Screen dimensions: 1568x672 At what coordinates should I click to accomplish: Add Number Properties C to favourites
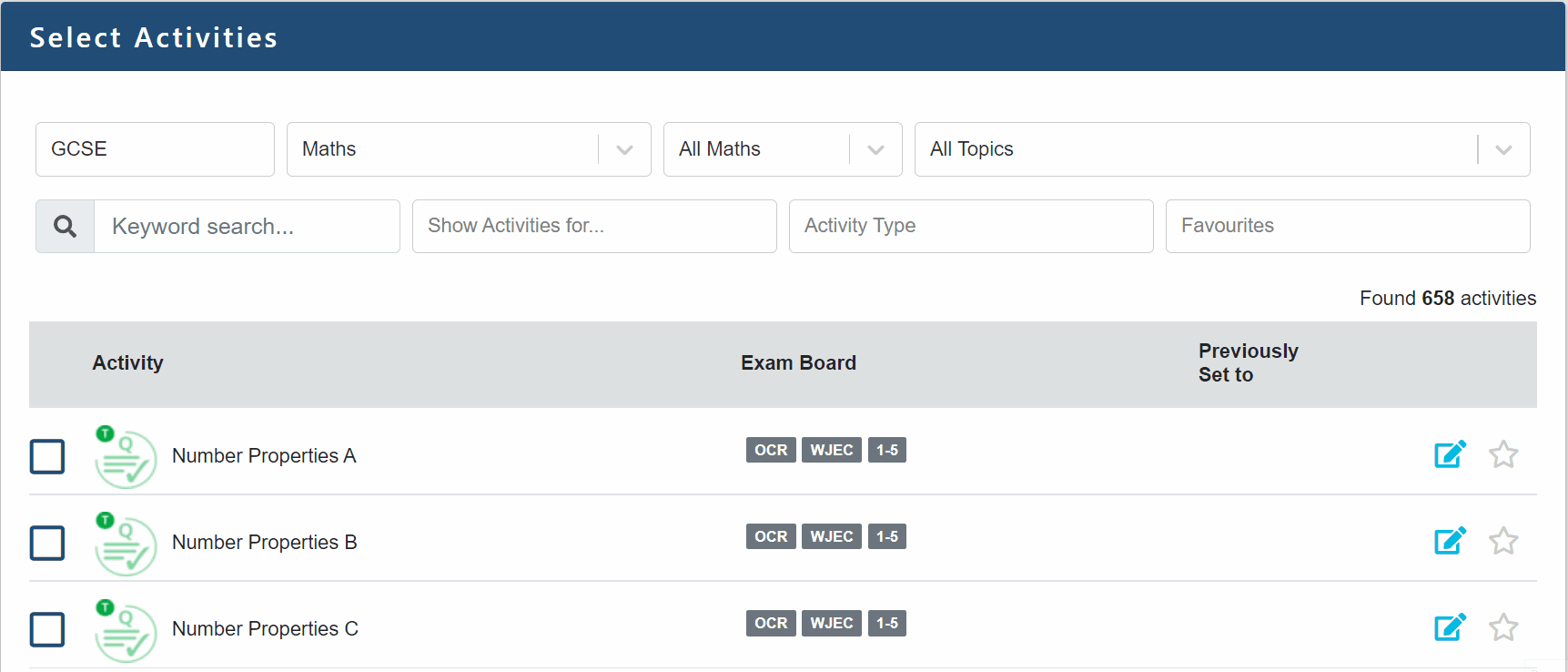(x=1503, y=626)
